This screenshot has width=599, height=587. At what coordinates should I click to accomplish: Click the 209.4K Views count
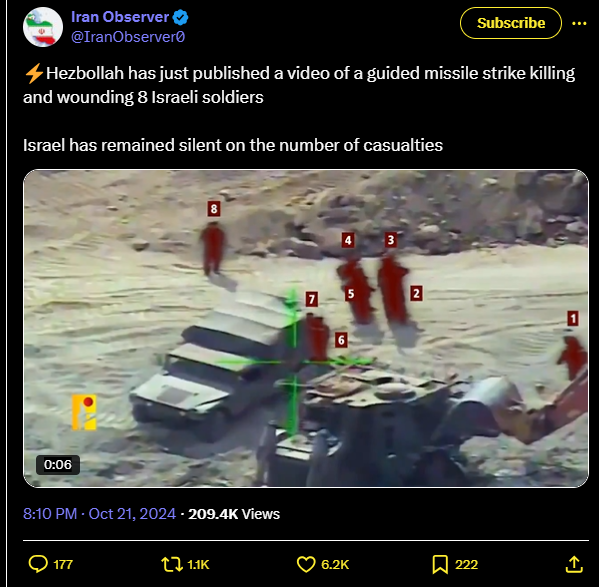pos(234,514)
